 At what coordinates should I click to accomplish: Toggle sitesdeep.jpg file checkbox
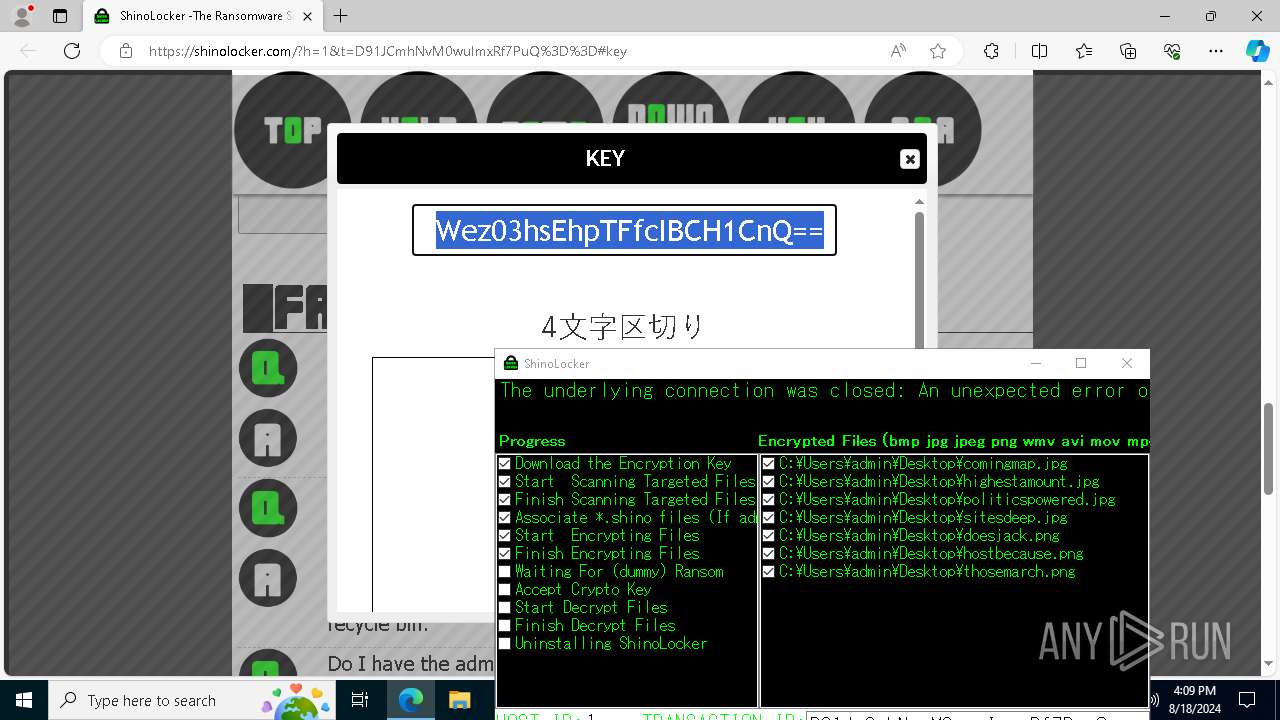[x=768, y=517]
